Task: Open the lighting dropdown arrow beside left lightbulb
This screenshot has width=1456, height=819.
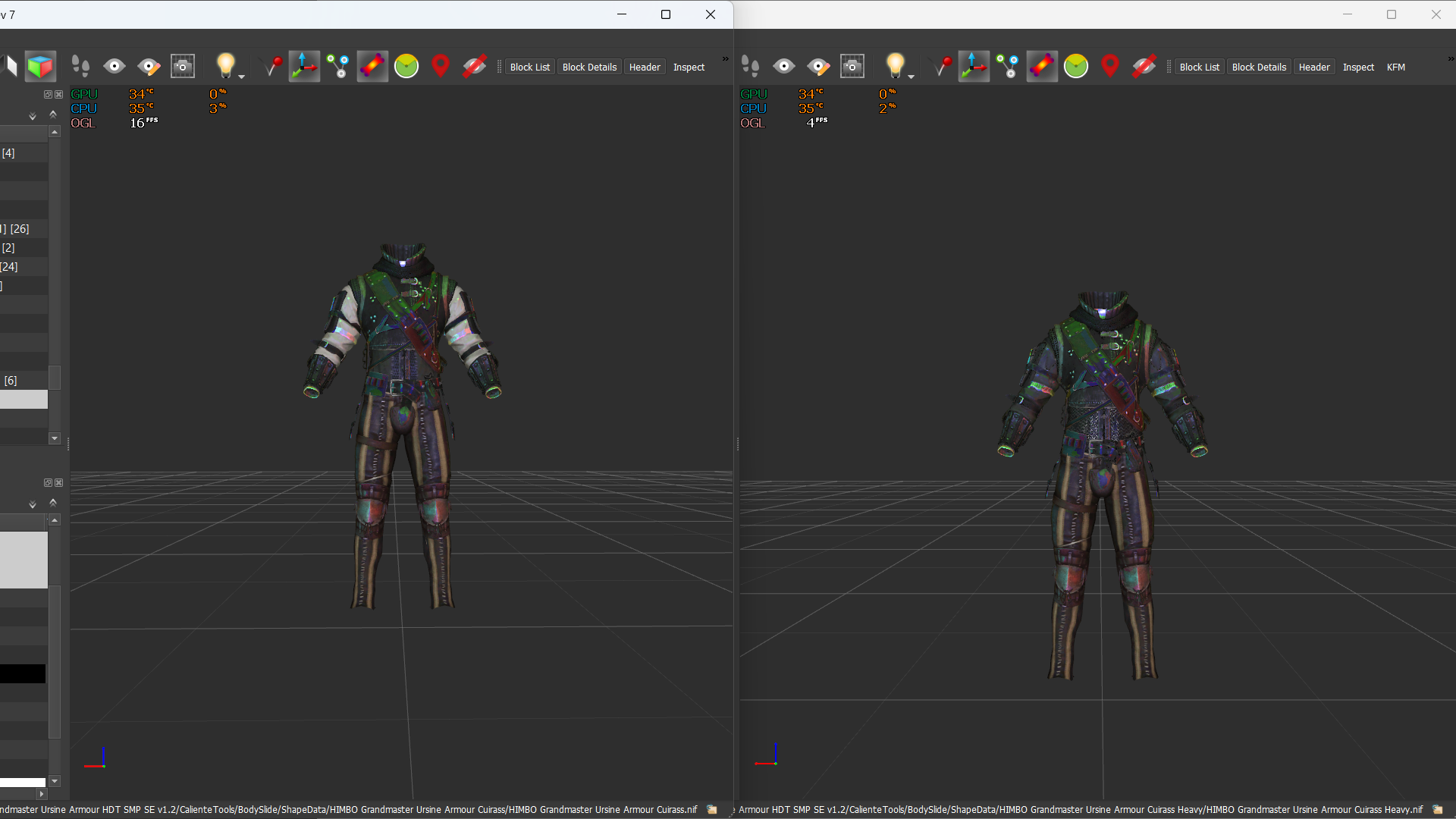Action: pyautogui.click(x=242, y=77)
